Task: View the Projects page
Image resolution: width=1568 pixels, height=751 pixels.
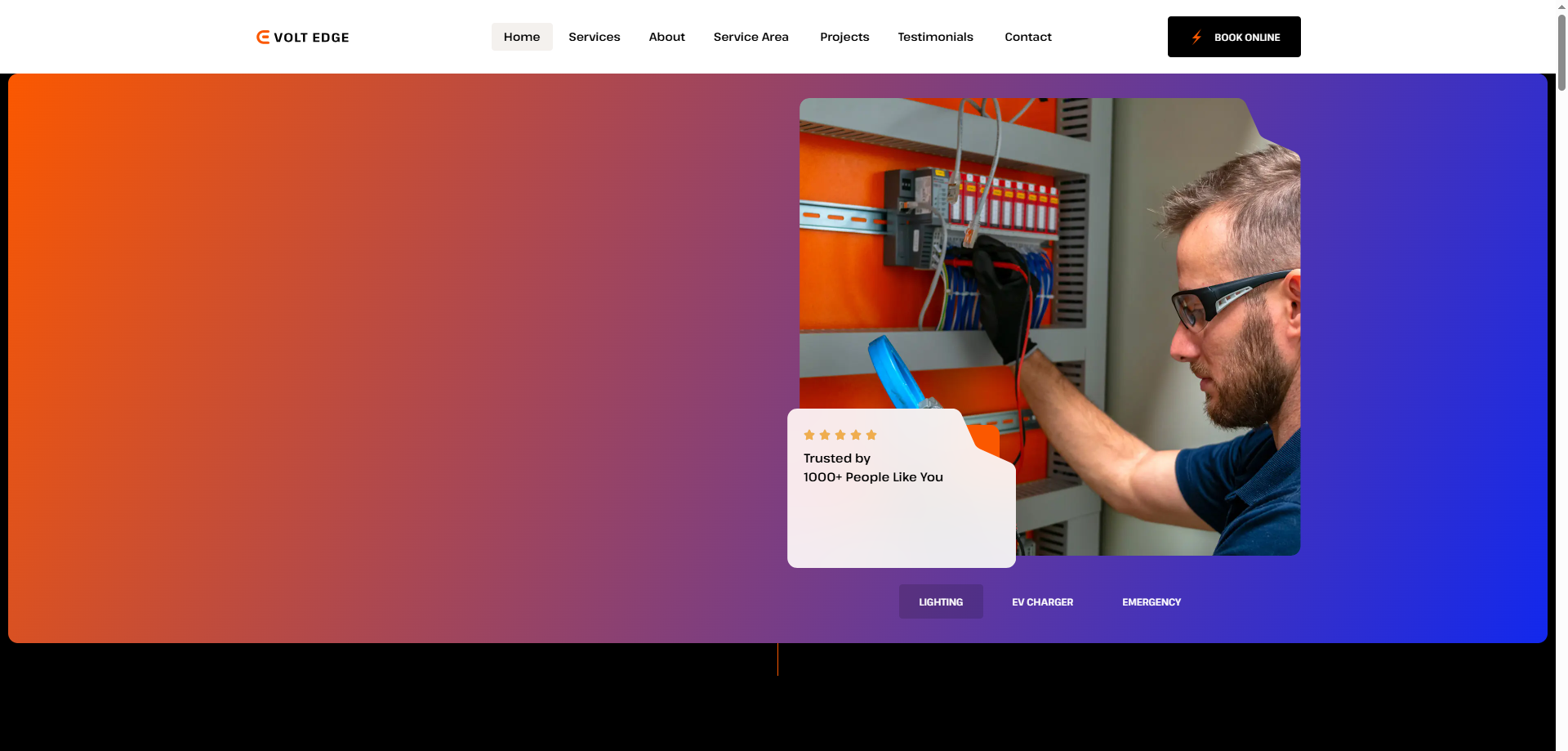Action: click(x=844, y=37)
